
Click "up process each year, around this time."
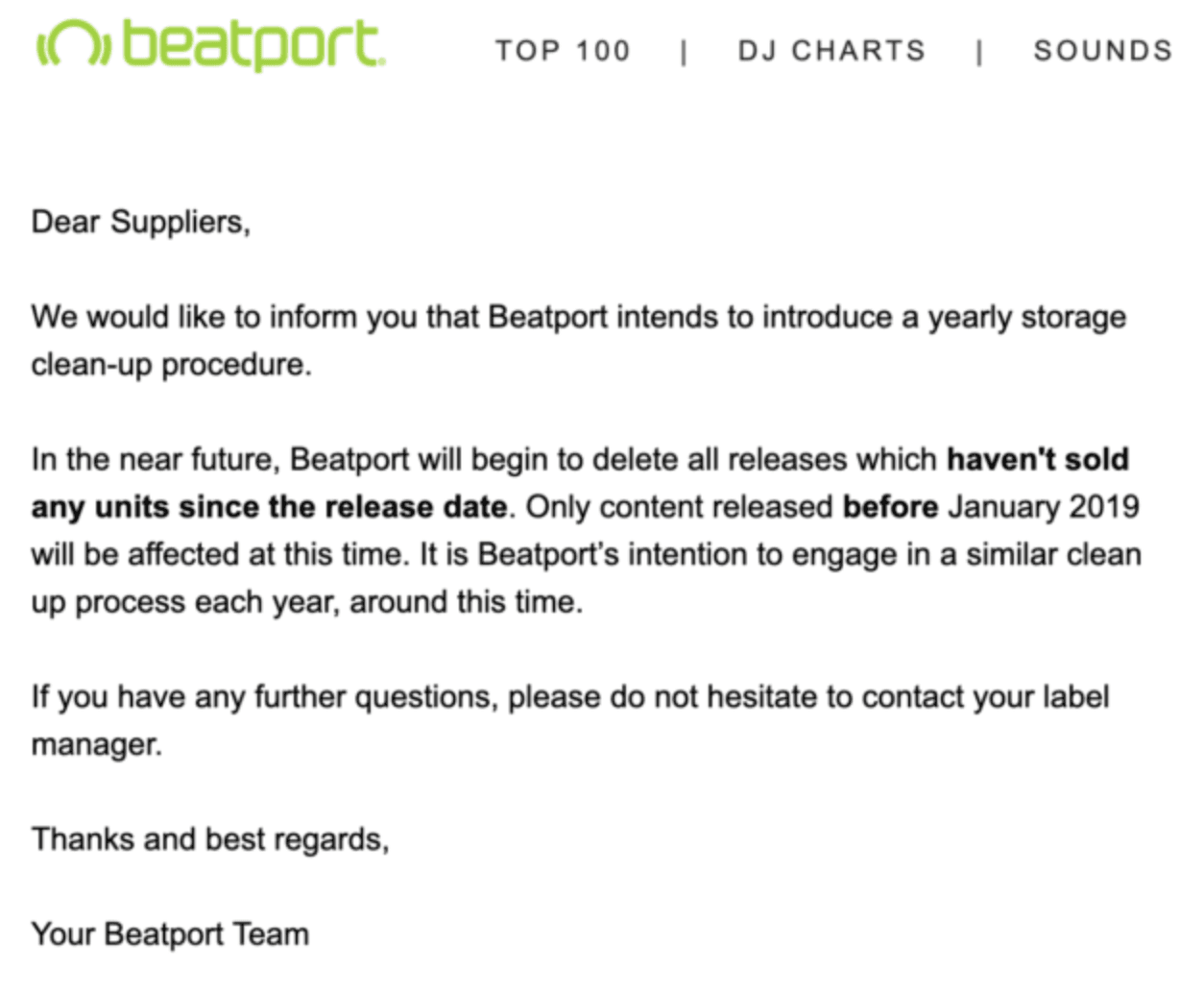coord(307,602)
